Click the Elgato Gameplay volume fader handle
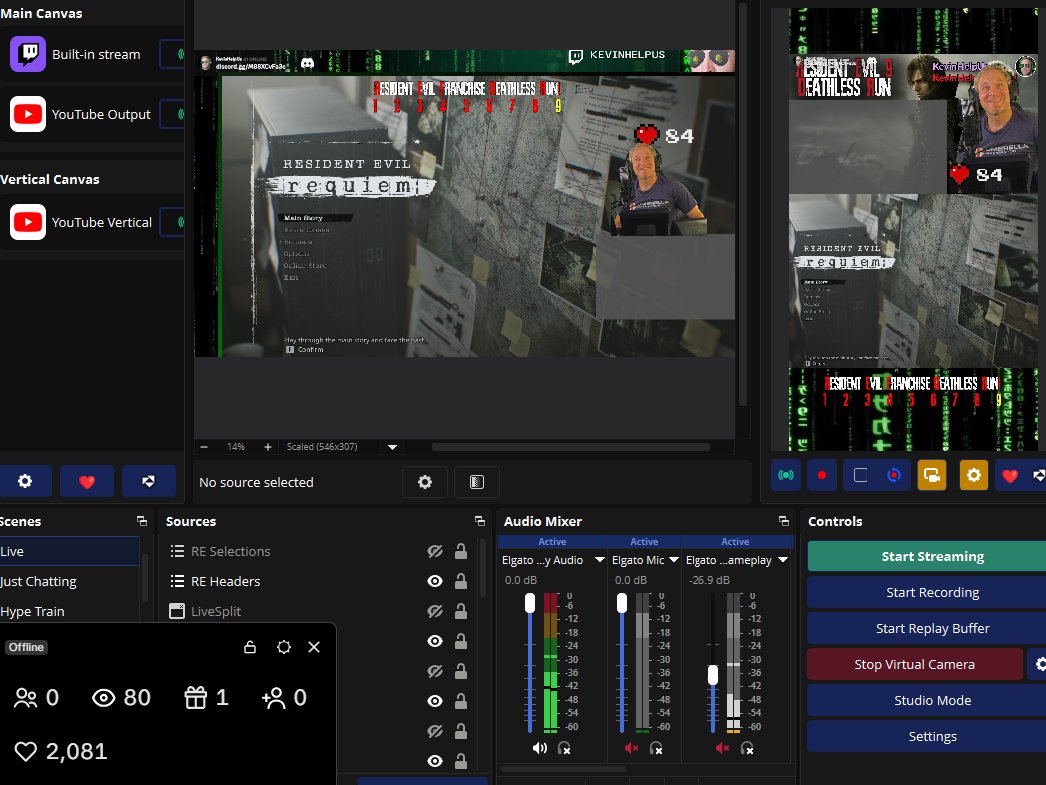1046x785 pixels. (712, 675)
